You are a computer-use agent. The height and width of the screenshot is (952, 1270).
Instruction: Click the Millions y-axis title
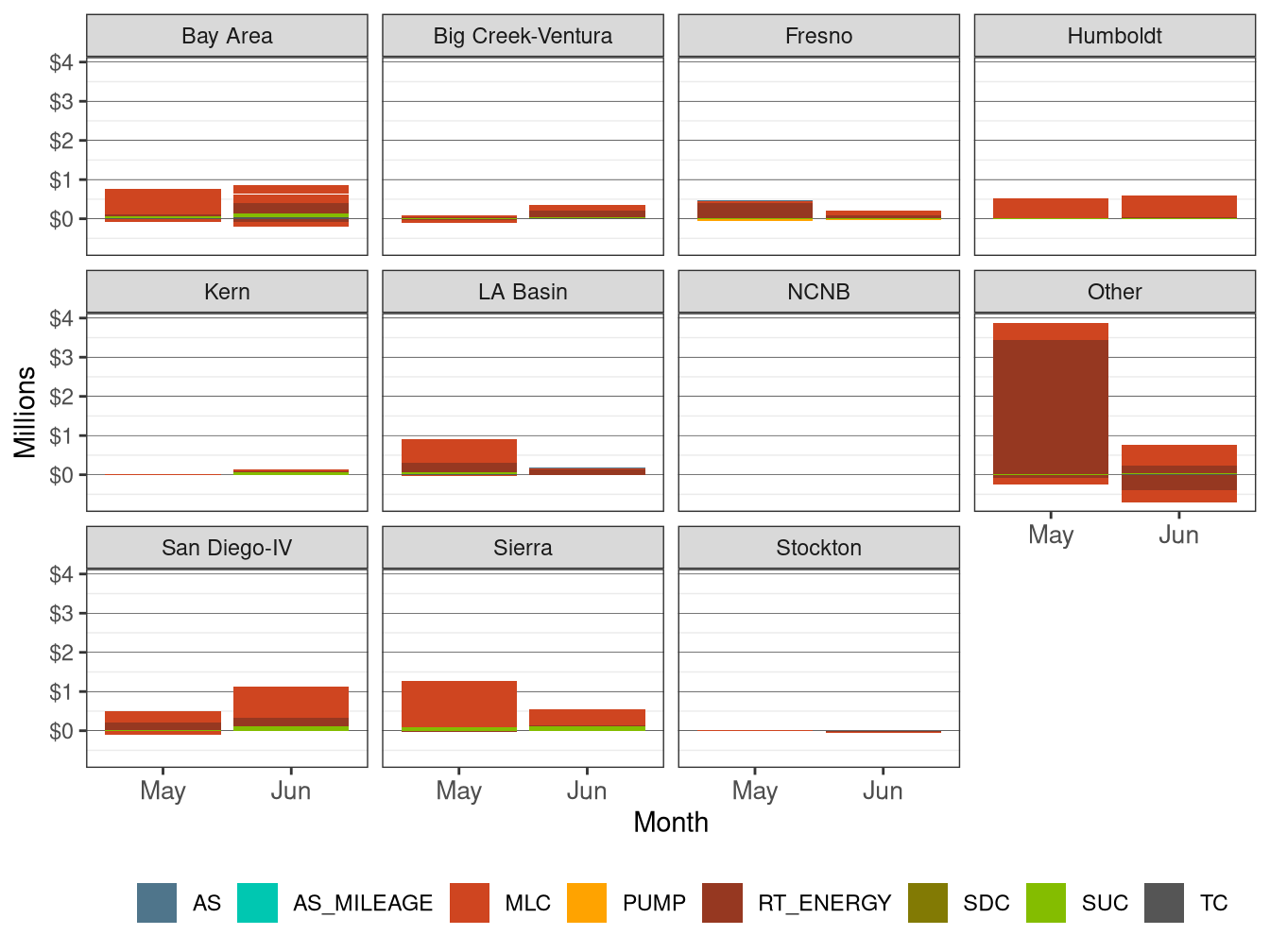point(26,412)
